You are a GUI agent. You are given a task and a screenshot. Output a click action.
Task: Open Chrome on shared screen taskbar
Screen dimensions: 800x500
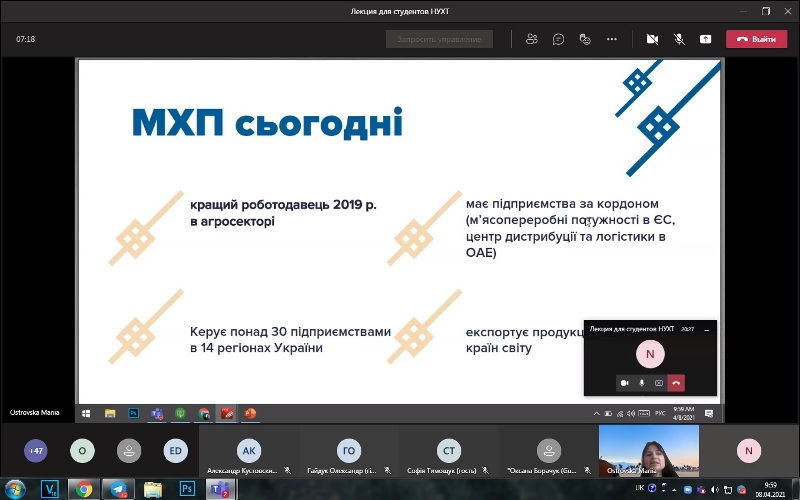[204, 413]
